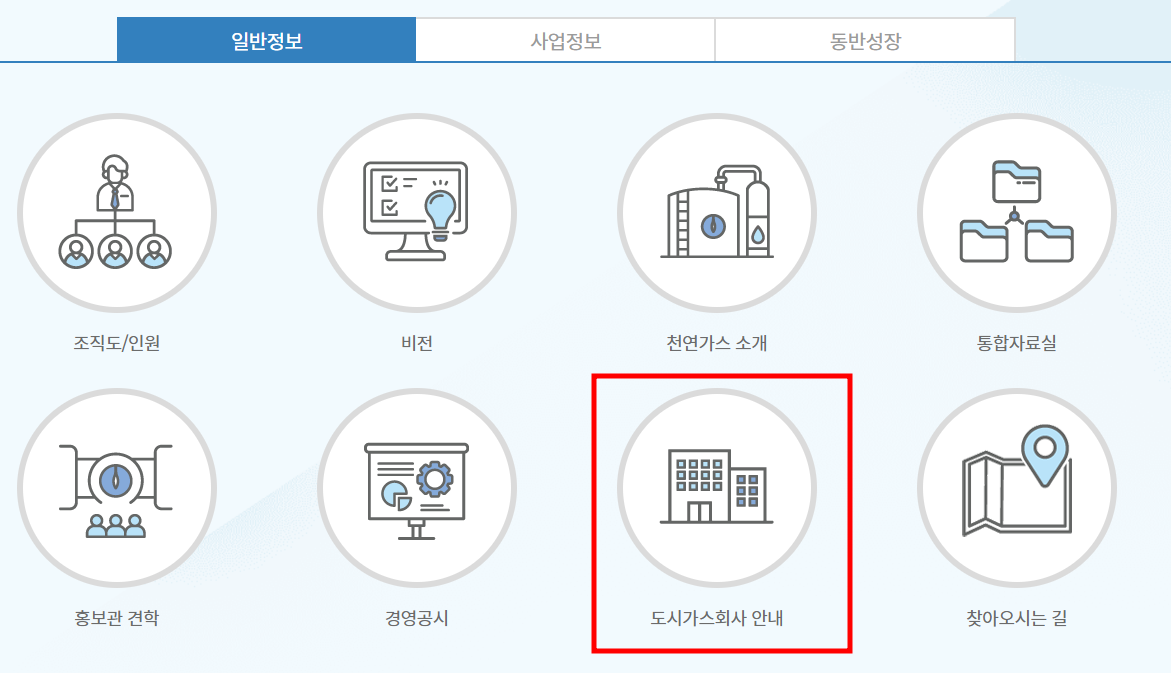The image size is (1171, 673).
Task: Follow the 도시가스회사 안내 text link
Action: pos(717,618)
